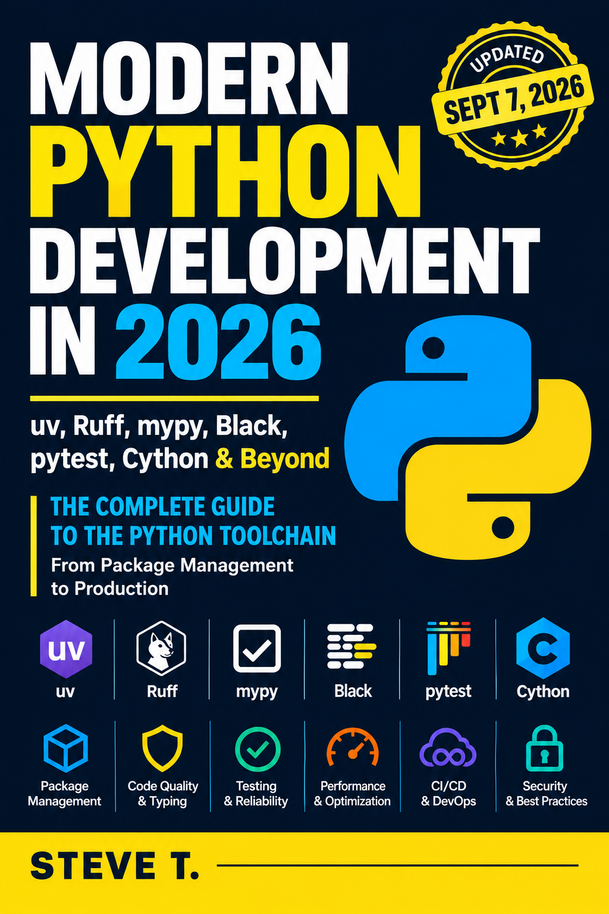Click the 'Security & Best Practices' caption
The width and height of the screenshot is (609, 914).
[x=546, y=793]
